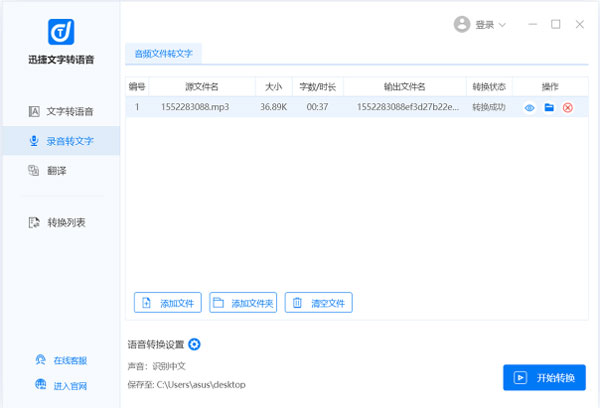Select 录音转文字 in the sidebar
This screenshot has width=600, height=408.
69,141
